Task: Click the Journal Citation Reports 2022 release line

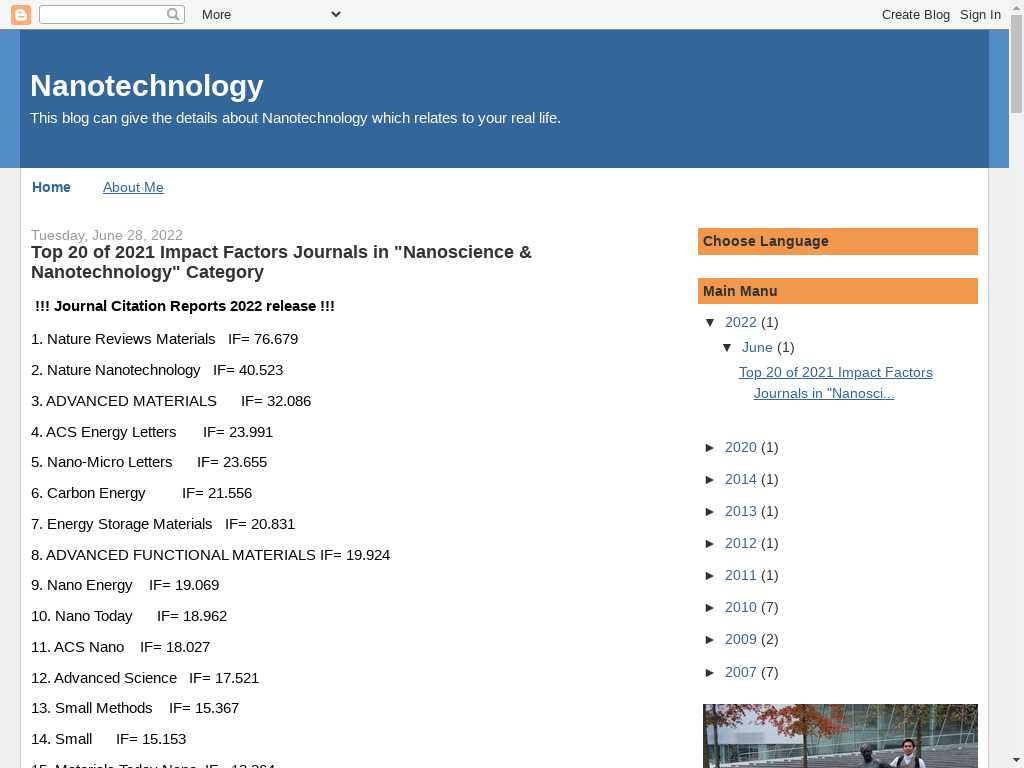Action: click(185, 306)
